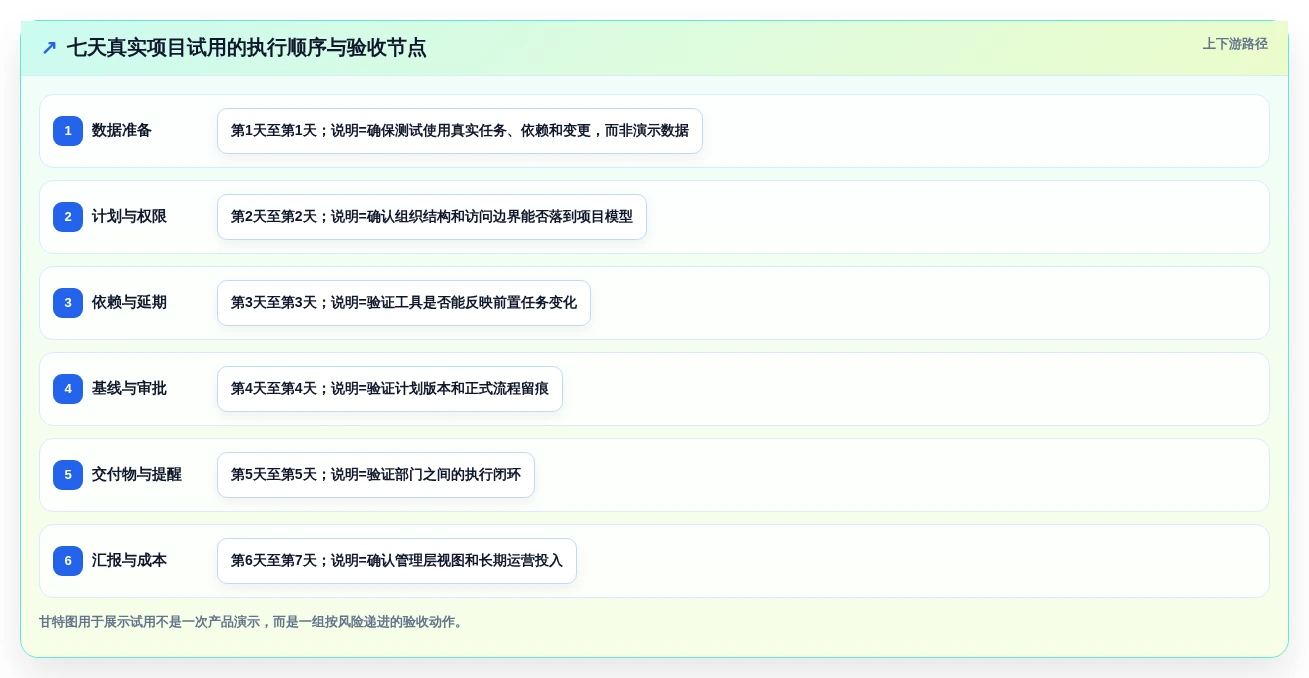Click the 第5天至第5天 description box

click(x=376, y=475)
